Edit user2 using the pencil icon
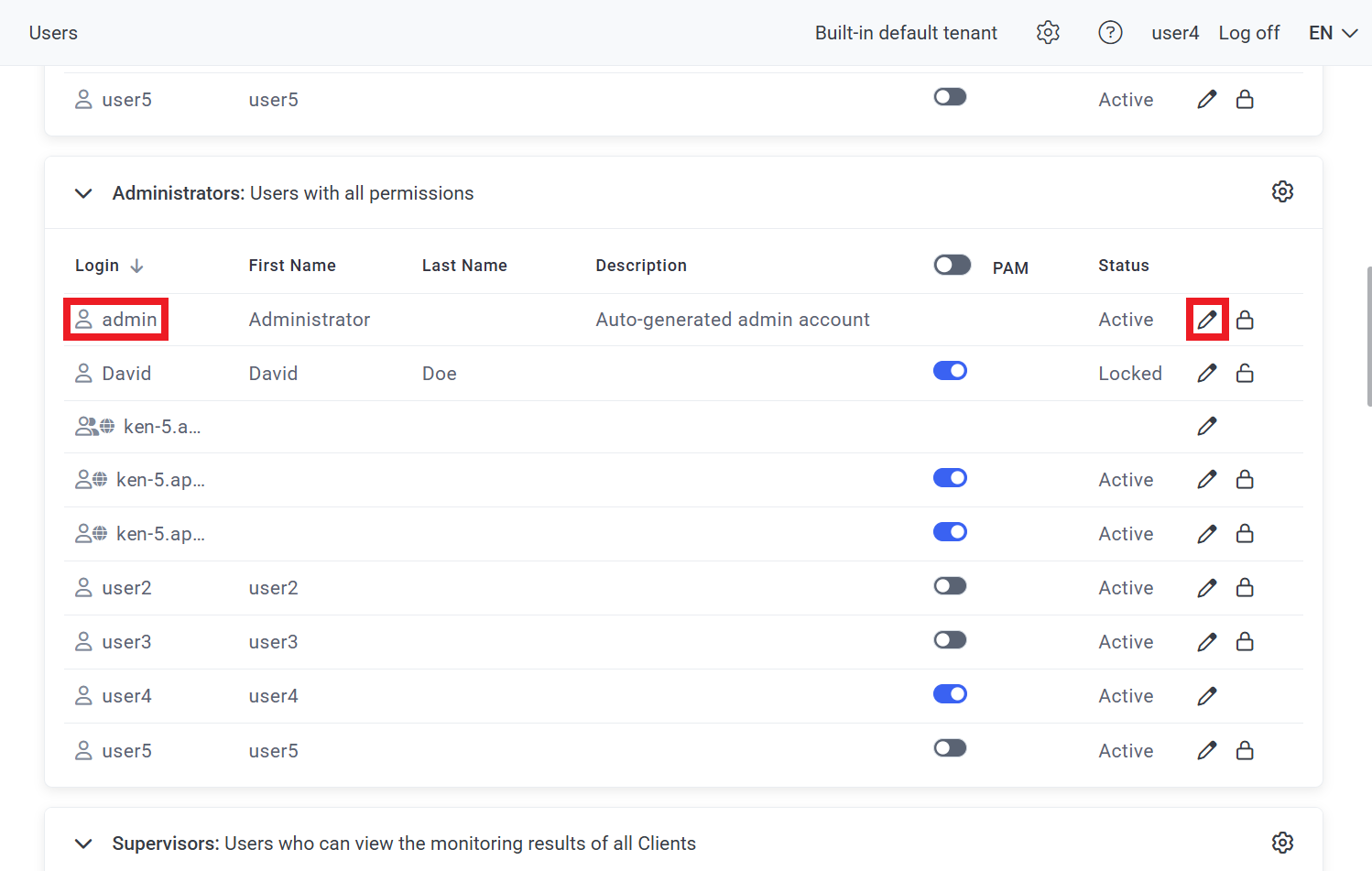 pos(1206,588)
